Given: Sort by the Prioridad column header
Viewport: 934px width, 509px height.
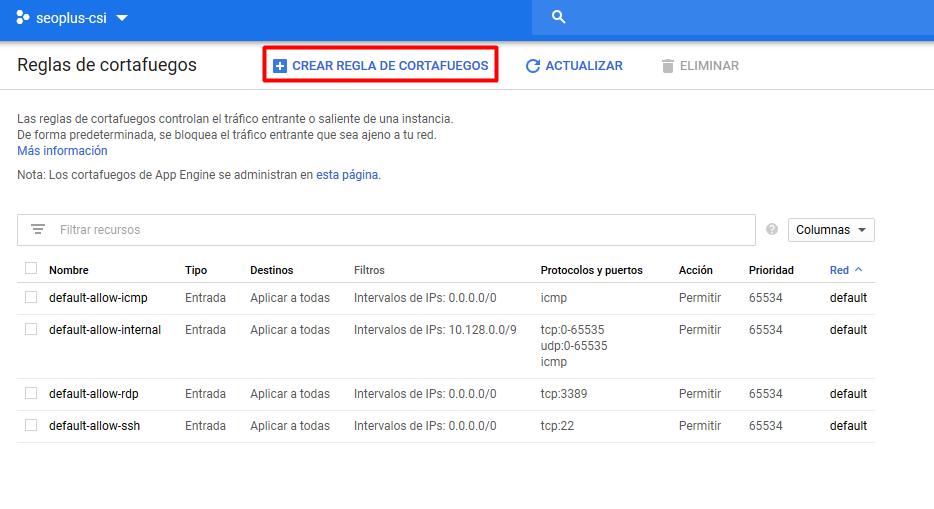Looking at the screenshot, I should 771,270.
